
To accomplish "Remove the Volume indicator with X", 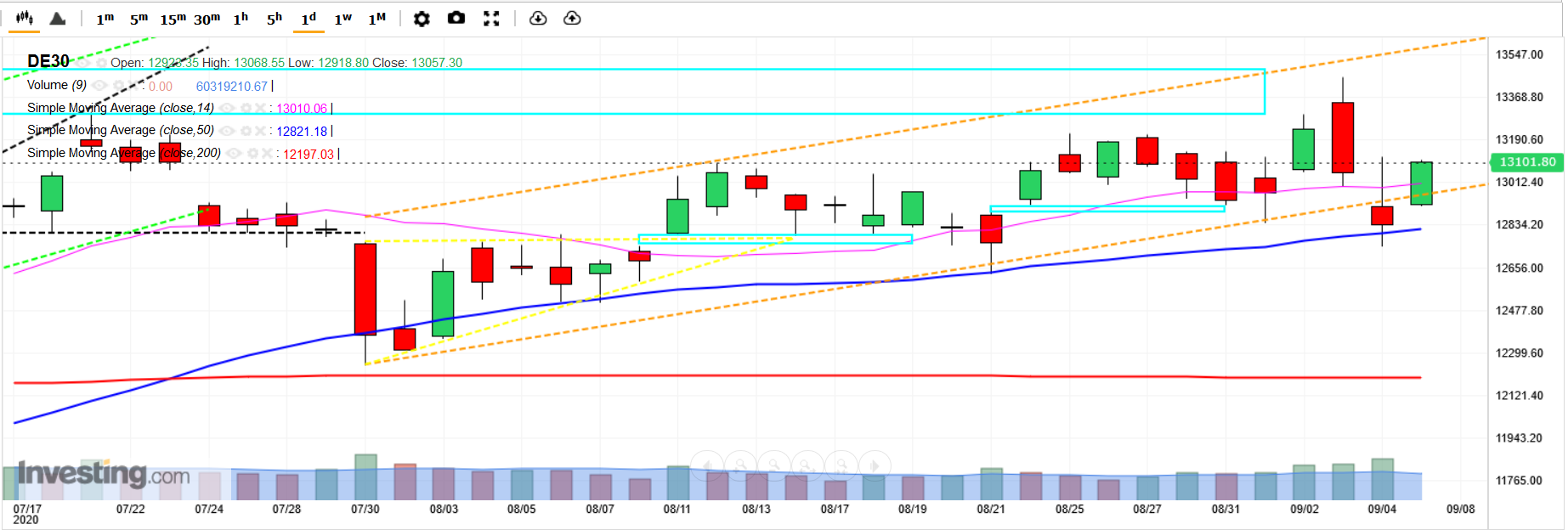I will pos(133,85).
